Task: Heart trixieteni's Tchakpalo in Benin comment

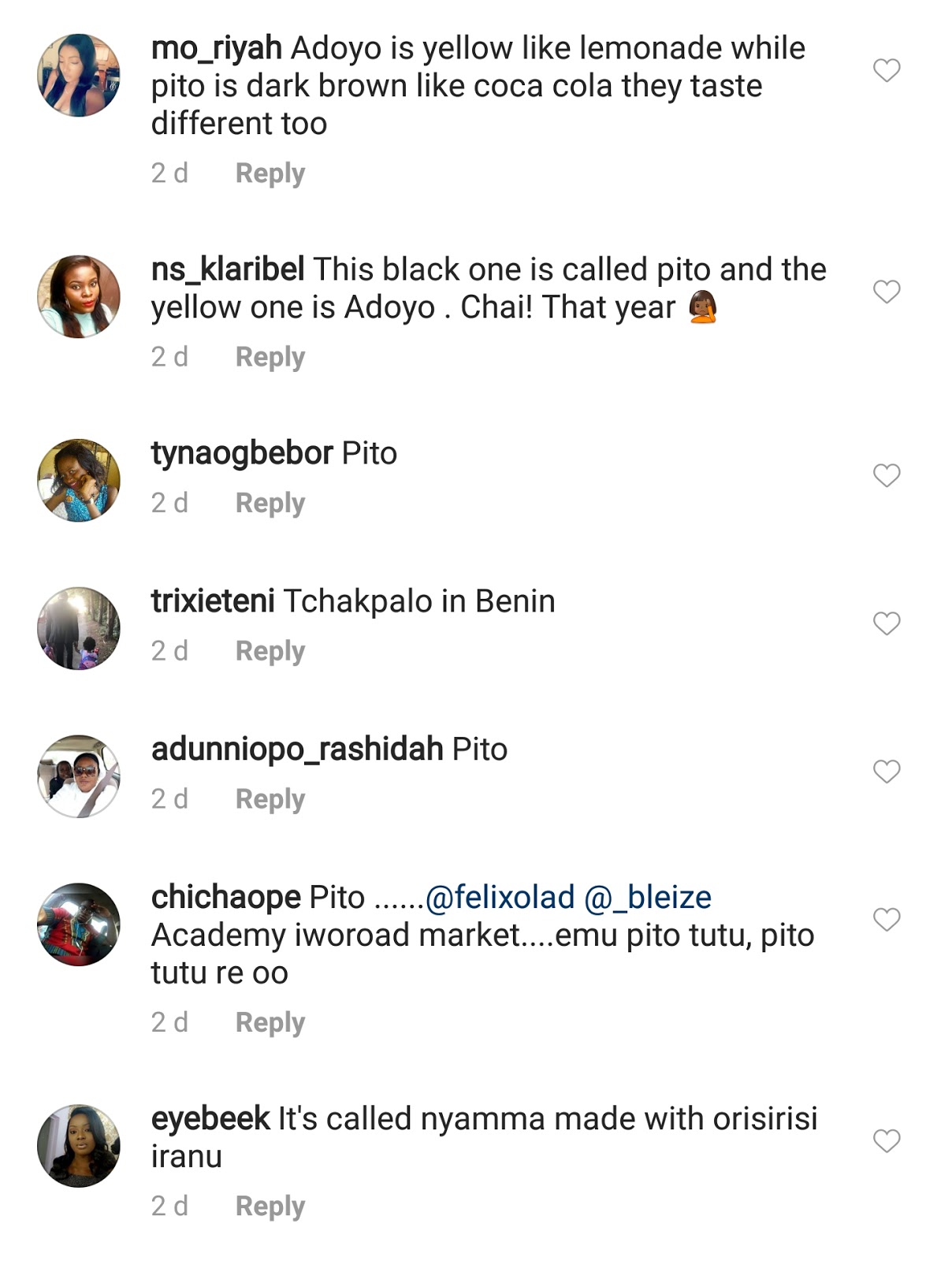Action: (887, 624)
